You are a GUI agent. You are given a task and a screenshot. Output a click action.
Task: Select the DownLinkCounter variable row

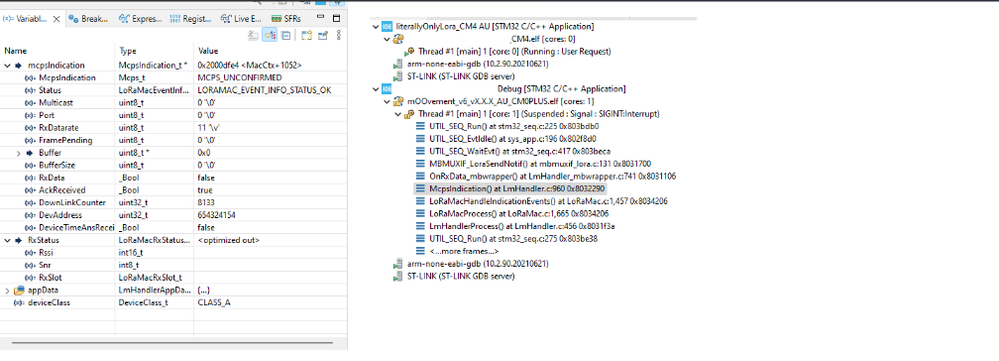click(x=173, y=202)
